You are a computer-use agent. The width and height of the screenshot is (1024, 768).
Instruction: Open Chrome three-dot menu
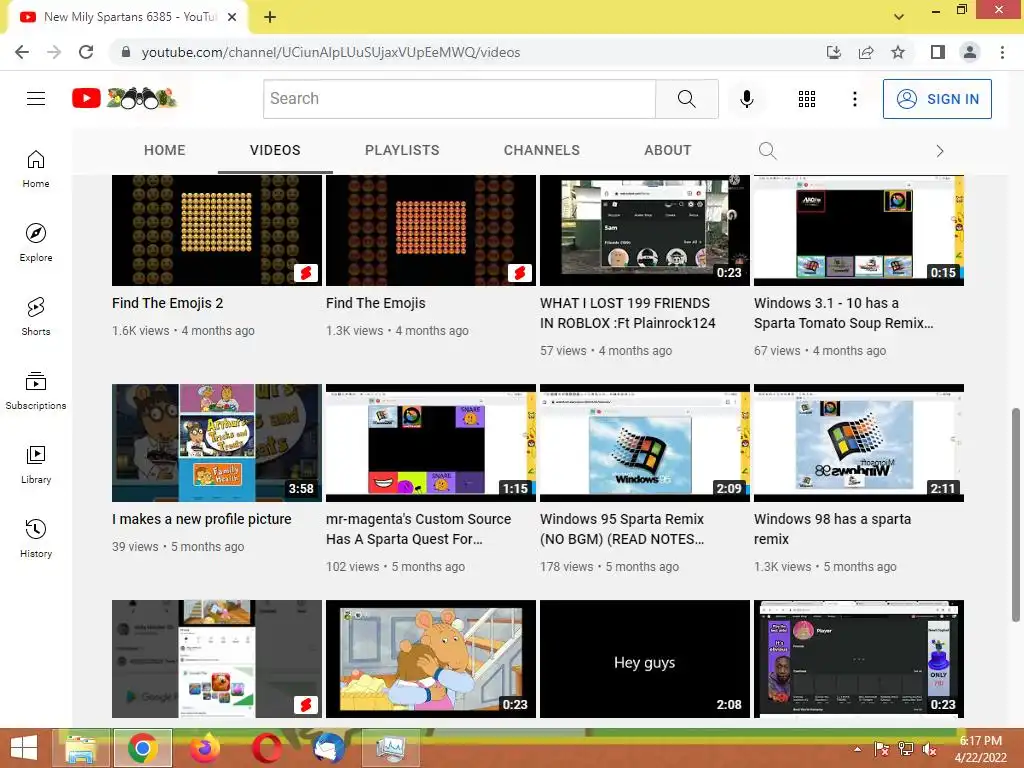click(1002, 52)
